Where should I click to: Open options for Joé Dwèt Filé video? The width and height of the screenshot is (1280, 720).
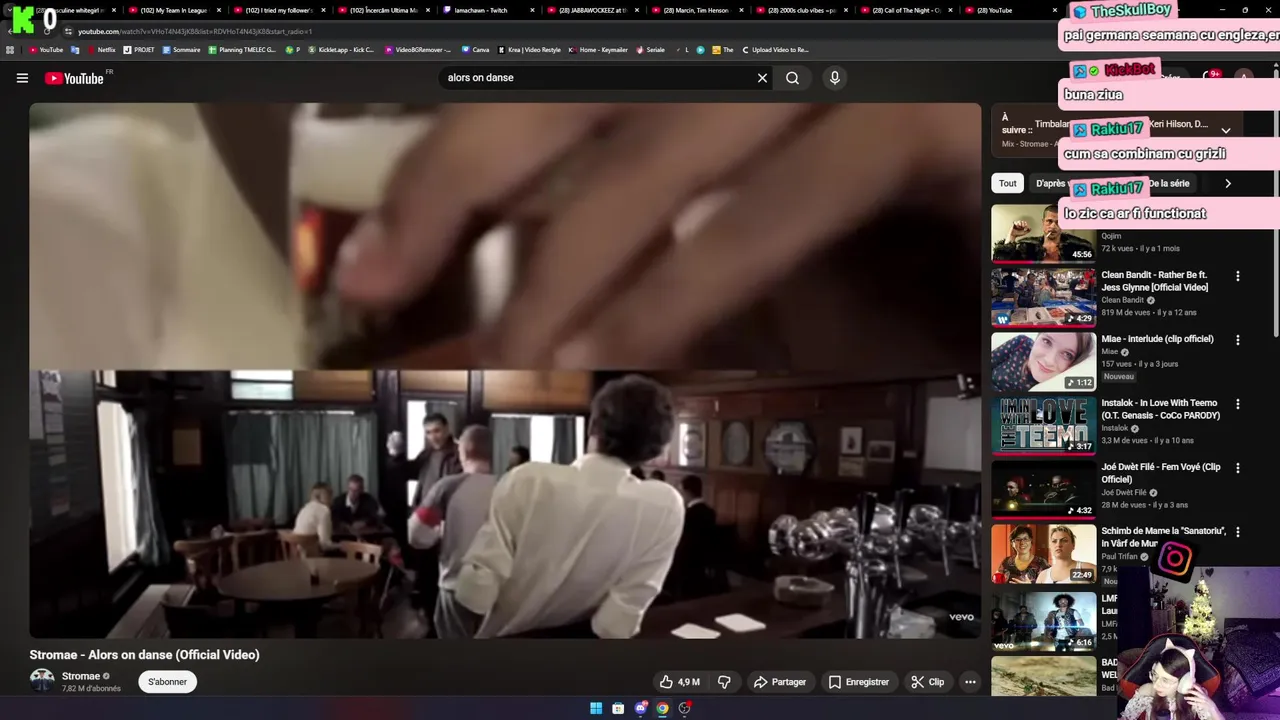pos(1238,468)
